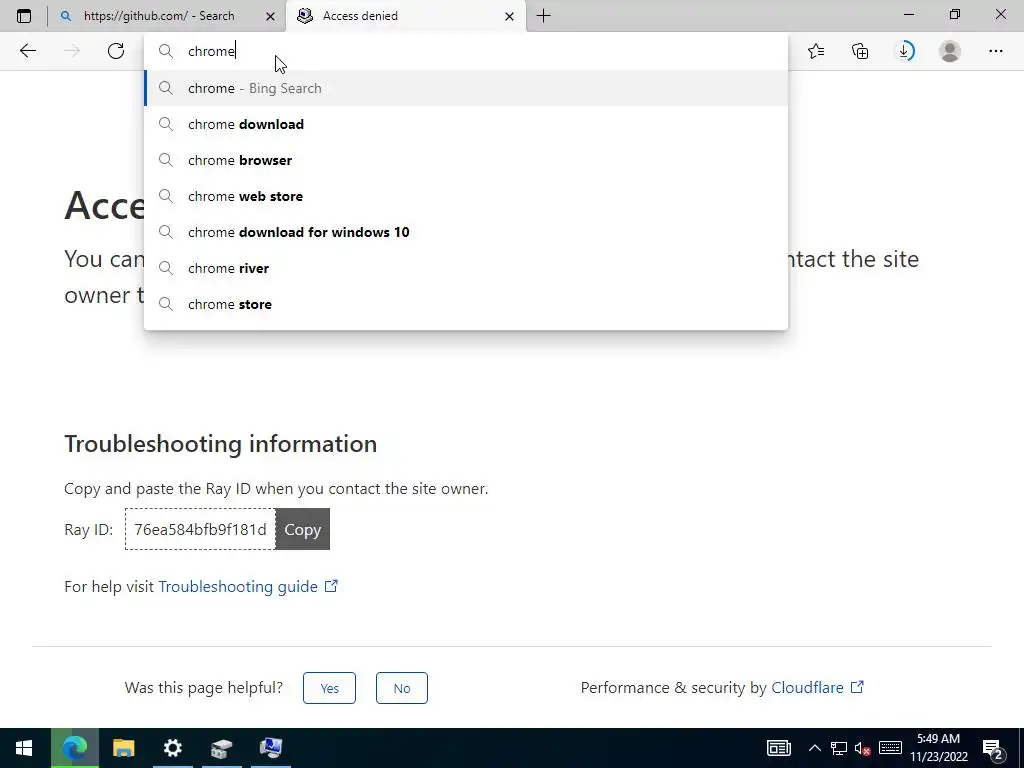The image size is (1024, 768).
Task: Open the Settings and more ellipsis menu
Action: pos(995,51)
